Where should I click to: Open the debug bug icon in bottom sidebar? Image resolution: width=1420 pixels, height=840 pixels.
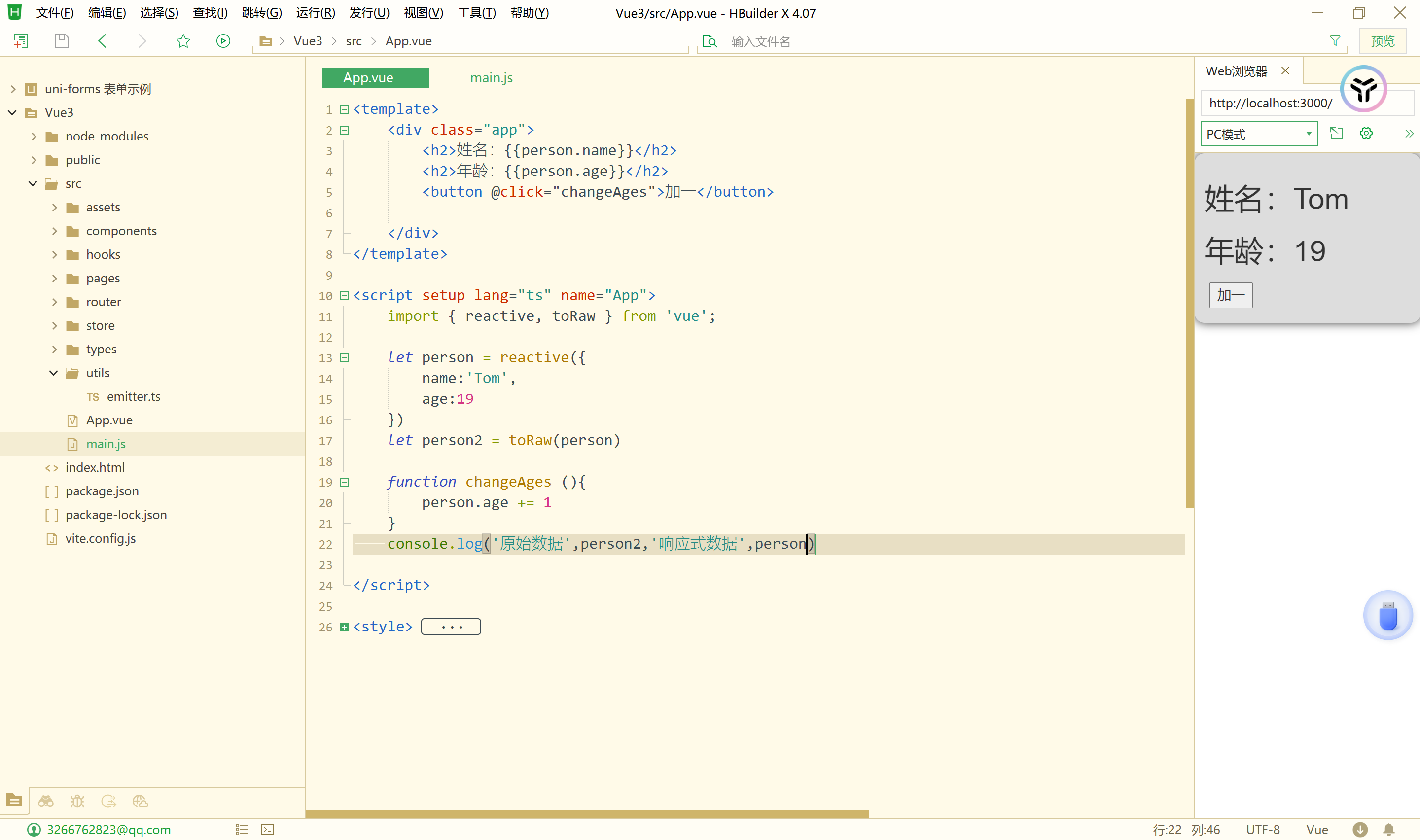(77, 801)
